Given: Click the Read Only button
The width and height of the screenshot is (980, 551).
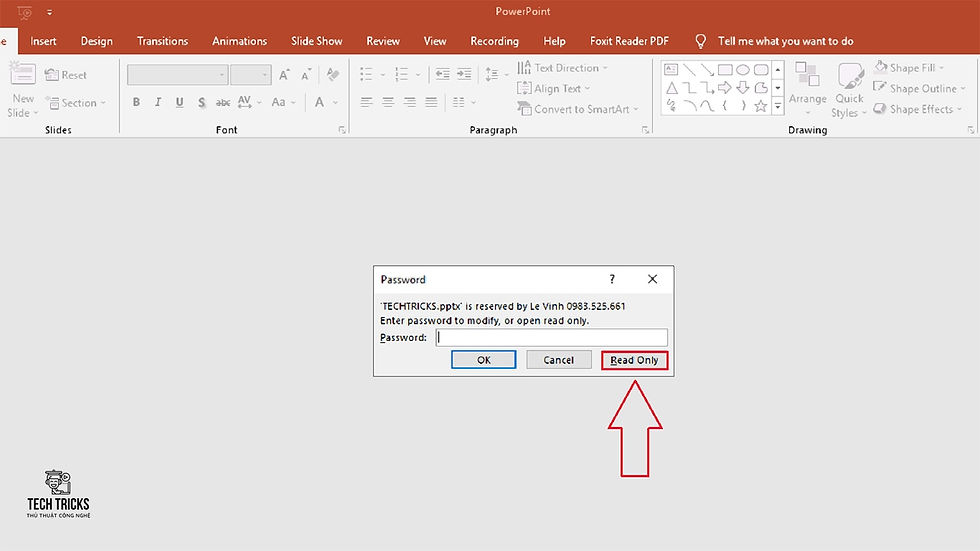Looking at the screenshot, I should click(634, 360).
